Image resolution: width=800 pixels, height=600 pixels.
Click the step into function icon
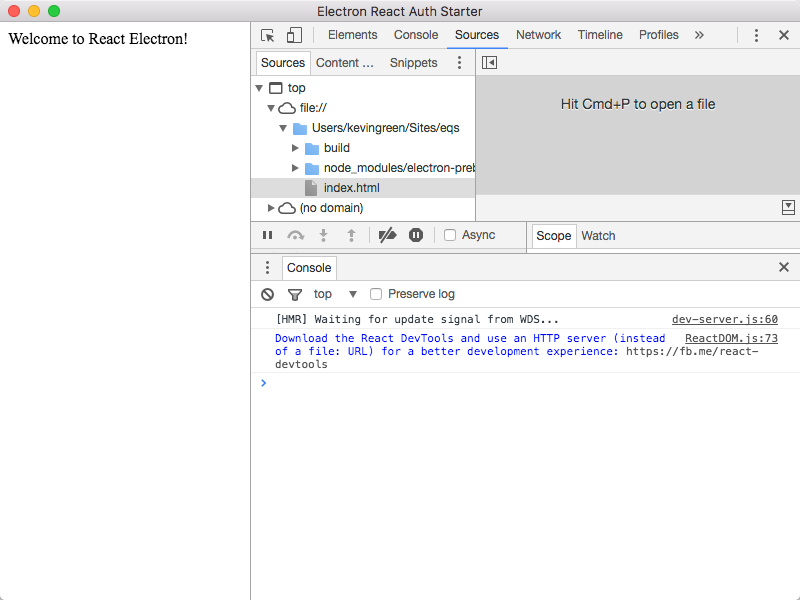(x=323, y=235)
